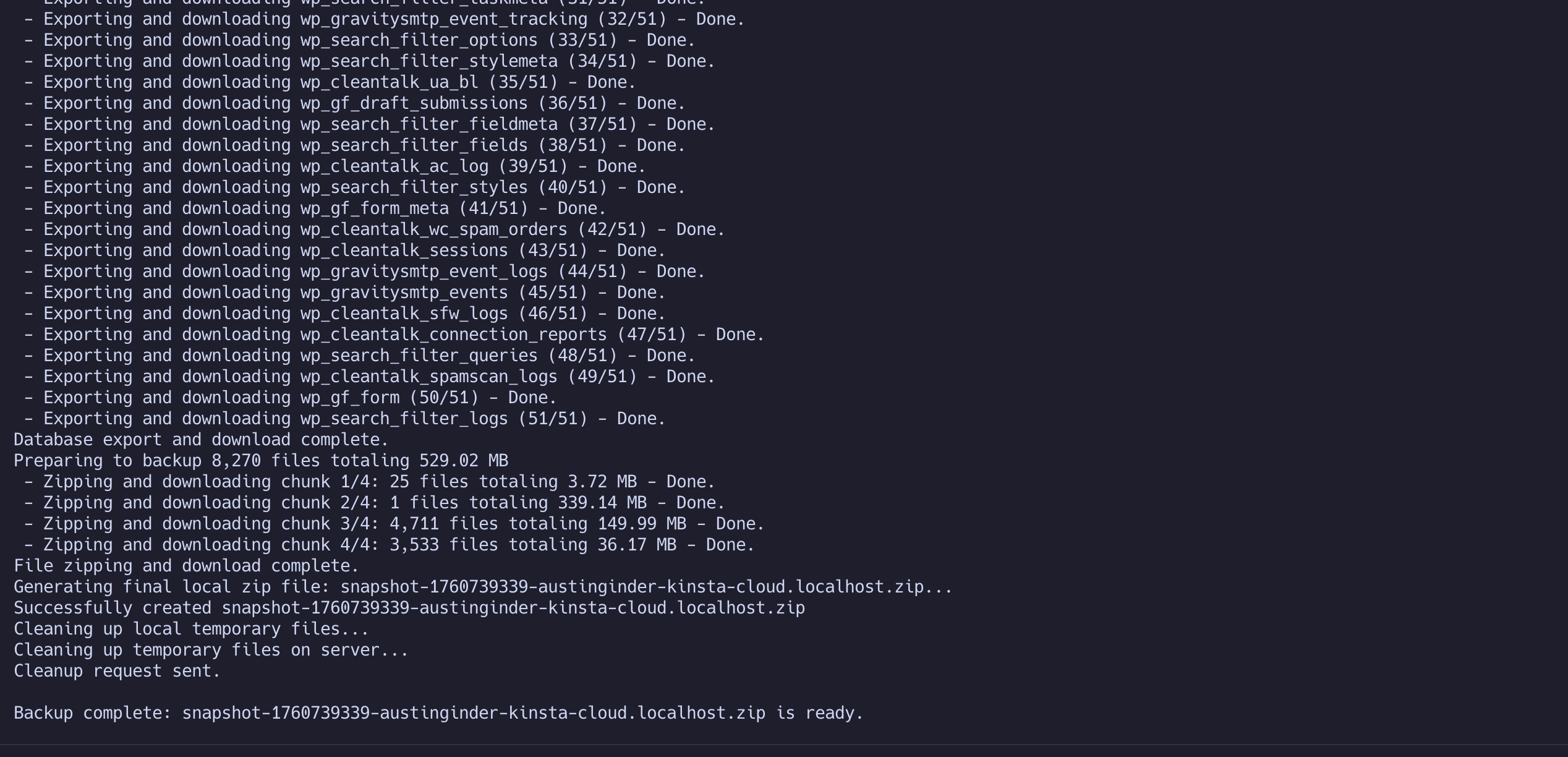
Task: Click the wp_search_filter_fieldmeta (37/51) line
Action: tap(369, 125)
